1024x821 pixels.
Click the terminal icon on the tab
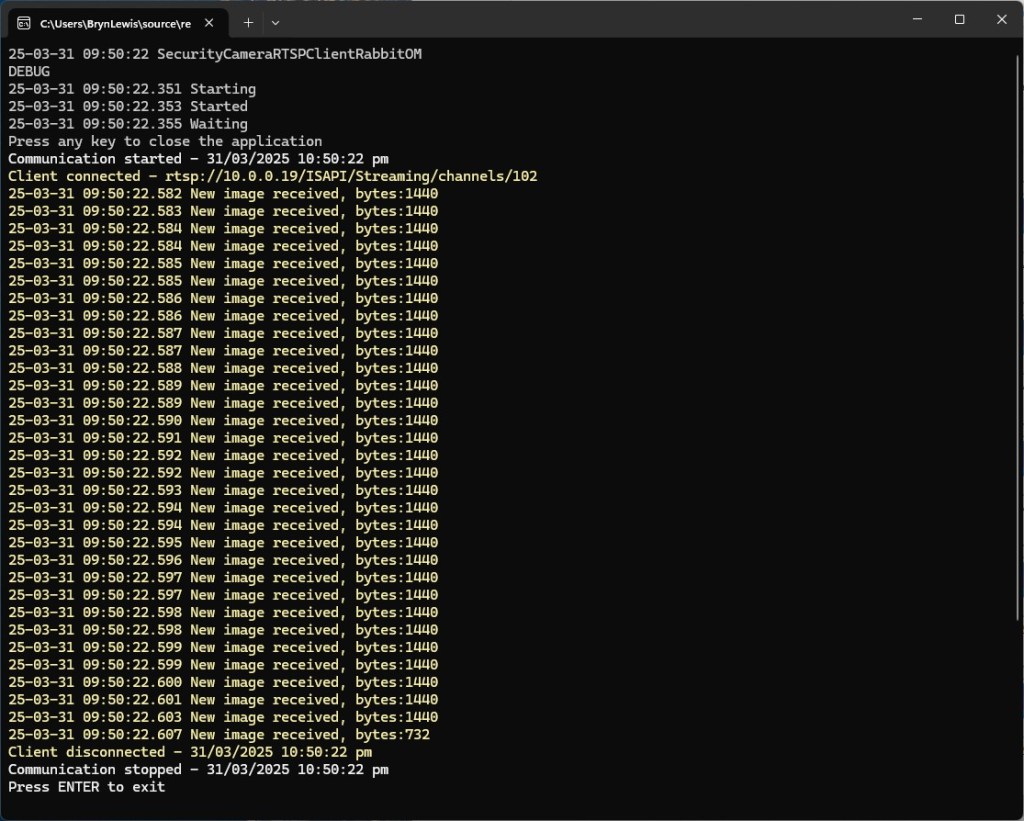pos(23,22)
